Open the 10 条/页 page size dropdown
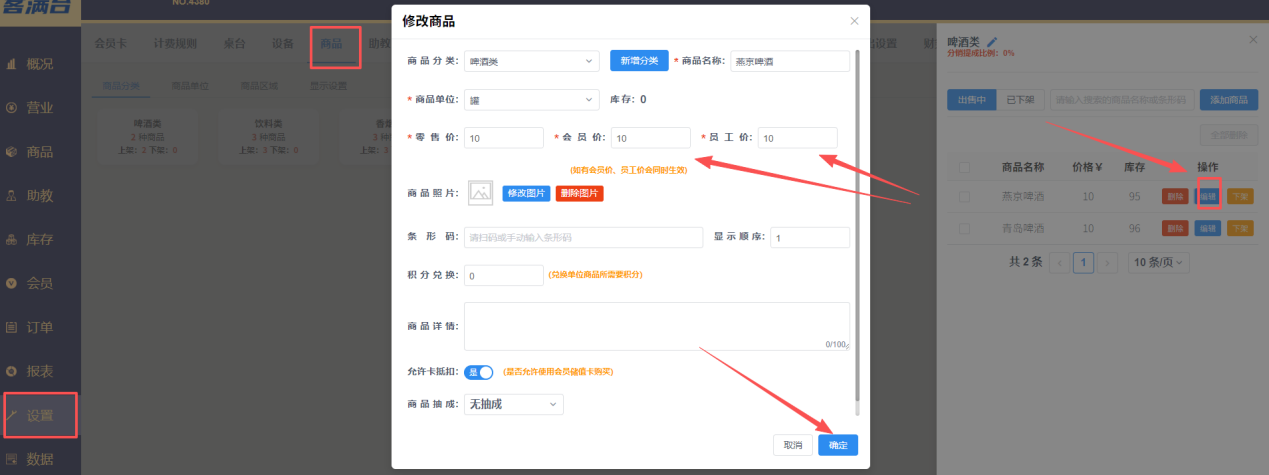1269x475 pixels. (x=1160, y=262)
